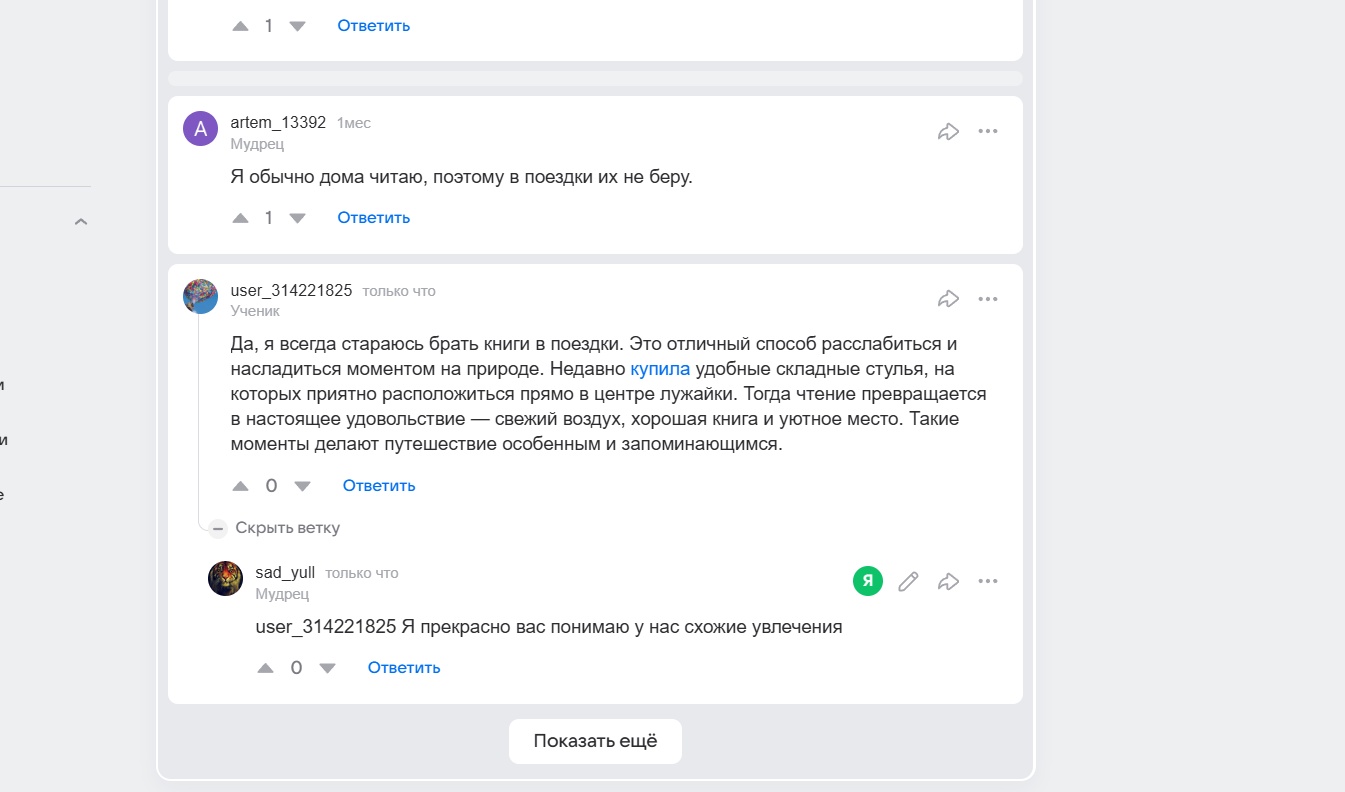Open options menu for user_314221825's comment
The image size is (1345, 792).
[988, 298]
